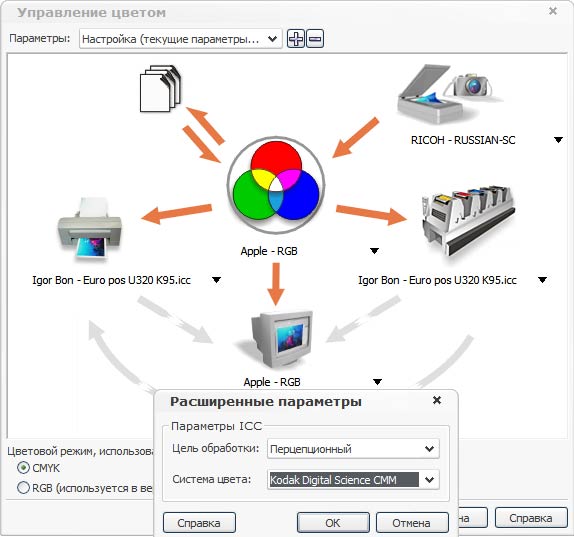Open the Система цвета dropdown
The width and height of the screenshot is (574, 537).
[353, 480]
